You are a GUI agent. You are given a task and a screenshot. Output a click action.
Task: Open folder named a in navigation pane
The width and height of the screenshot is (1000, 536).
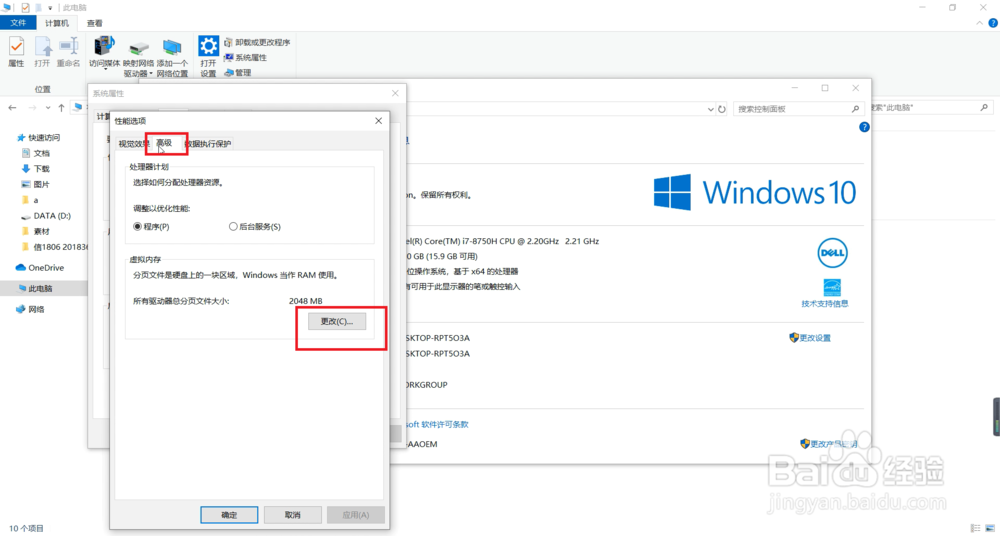(30, 200)
